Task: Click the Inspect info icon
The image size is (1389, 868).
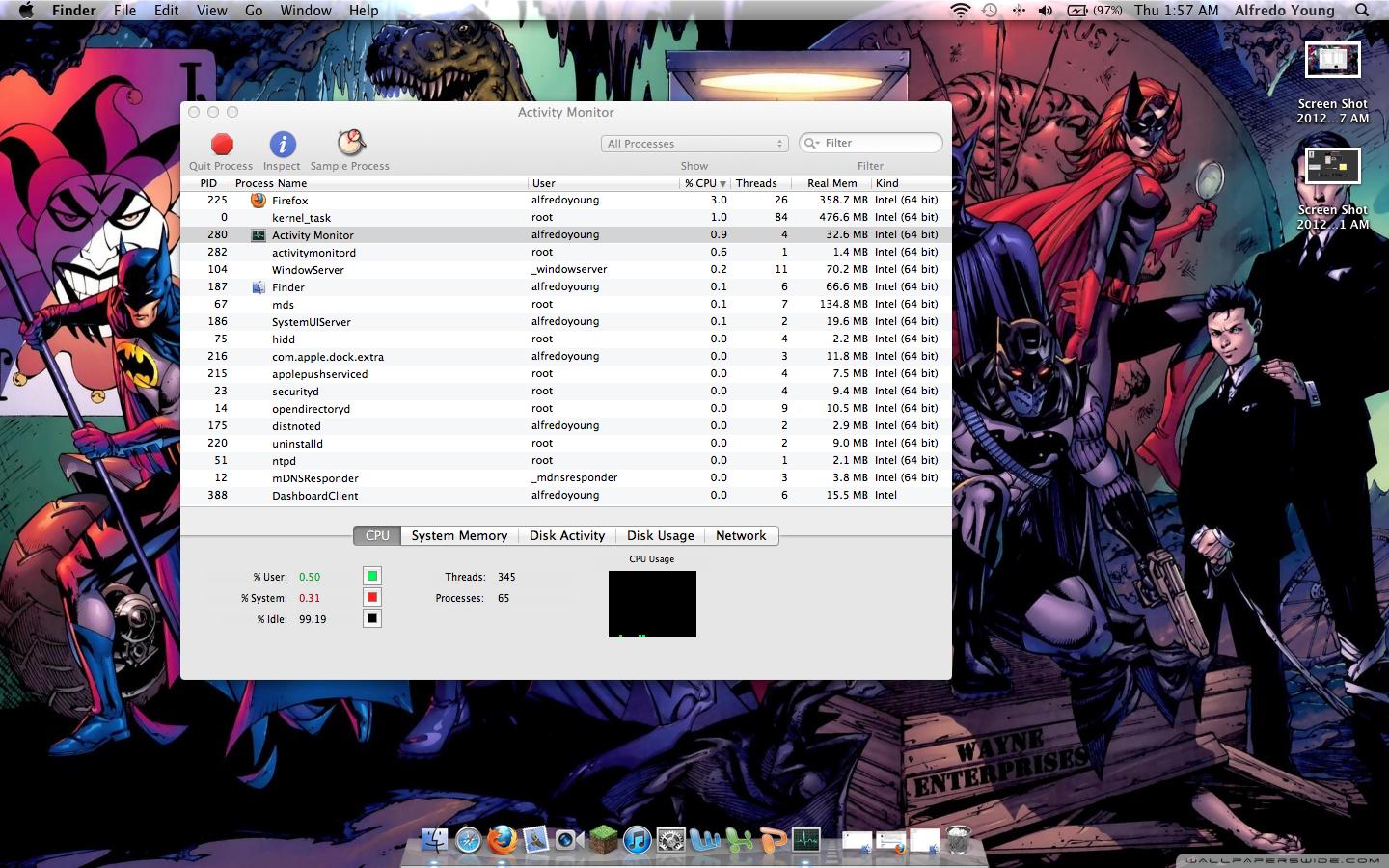Action: tap(282, 144)
